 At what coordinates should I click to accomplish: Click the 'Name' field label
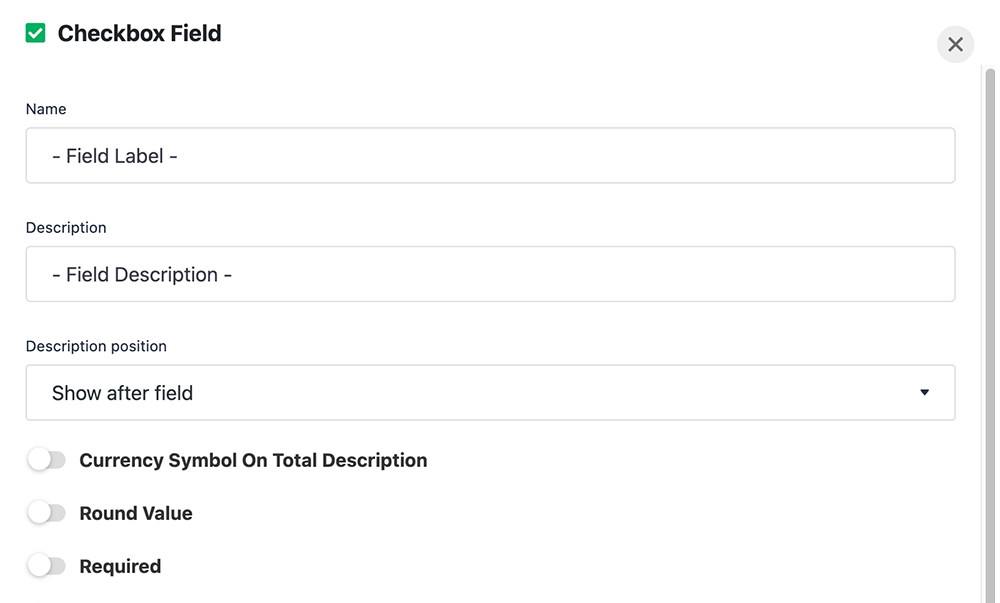point(46,109)
